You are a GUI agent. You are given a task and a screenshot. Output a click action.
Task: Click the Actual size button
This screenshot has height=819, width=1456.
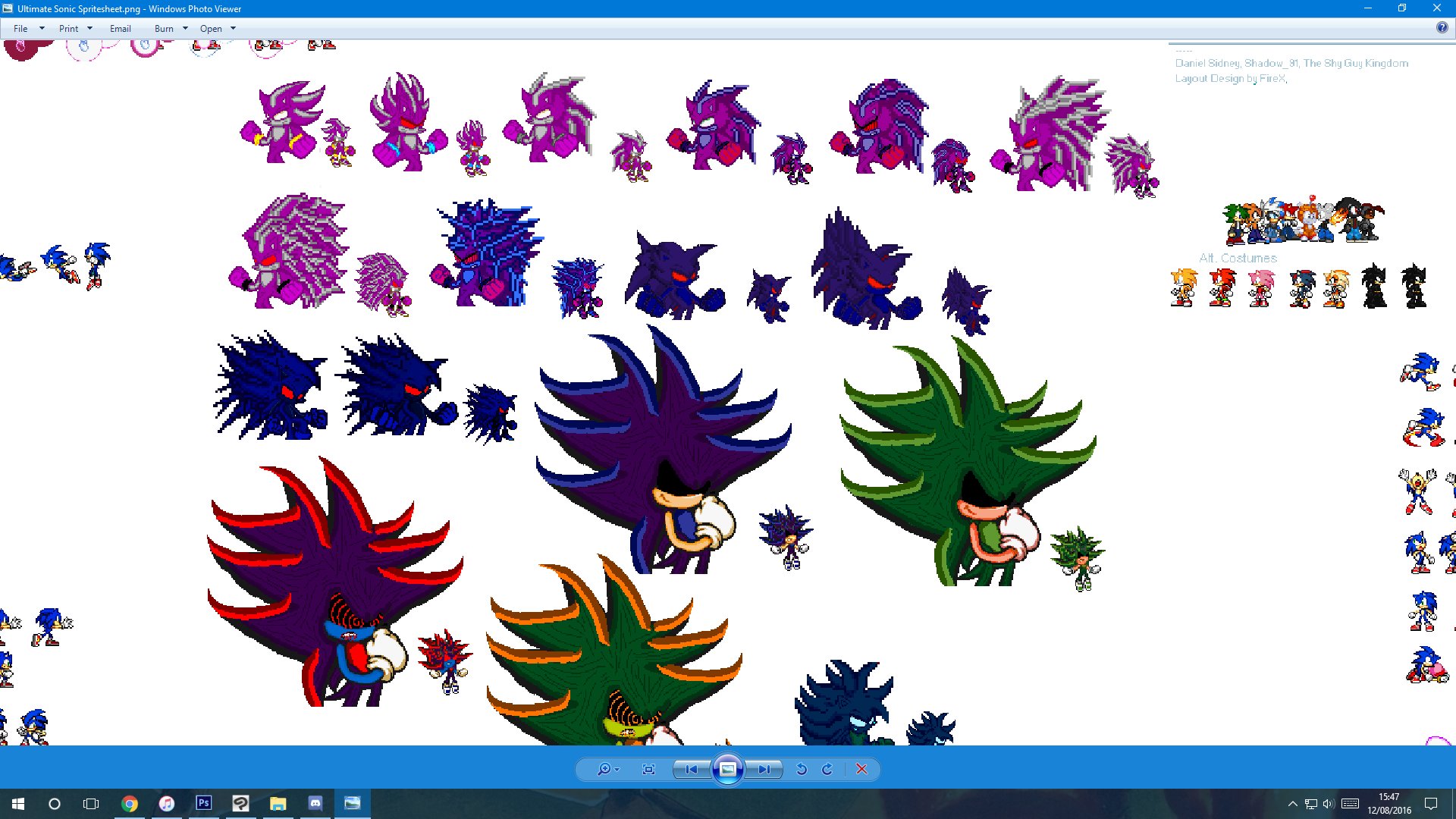pyautogui.click(x=648, y=769)
